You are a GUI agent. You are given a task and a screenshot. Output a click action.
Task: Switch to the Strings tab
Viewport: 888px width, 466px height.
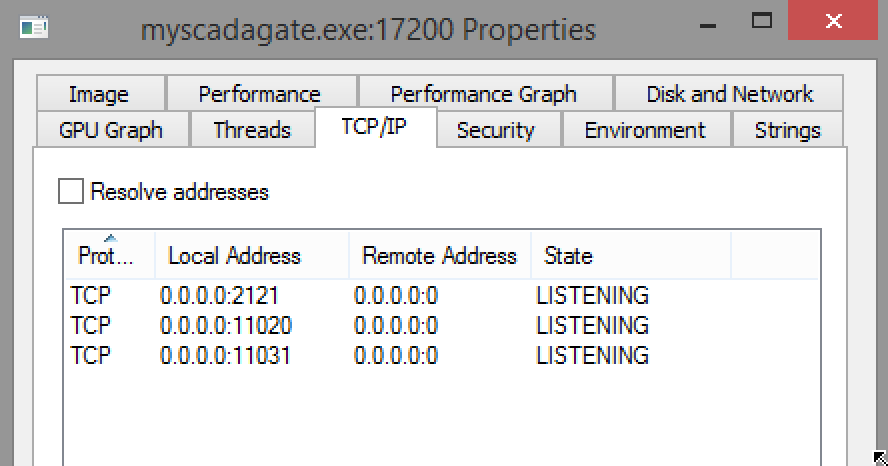787,130
